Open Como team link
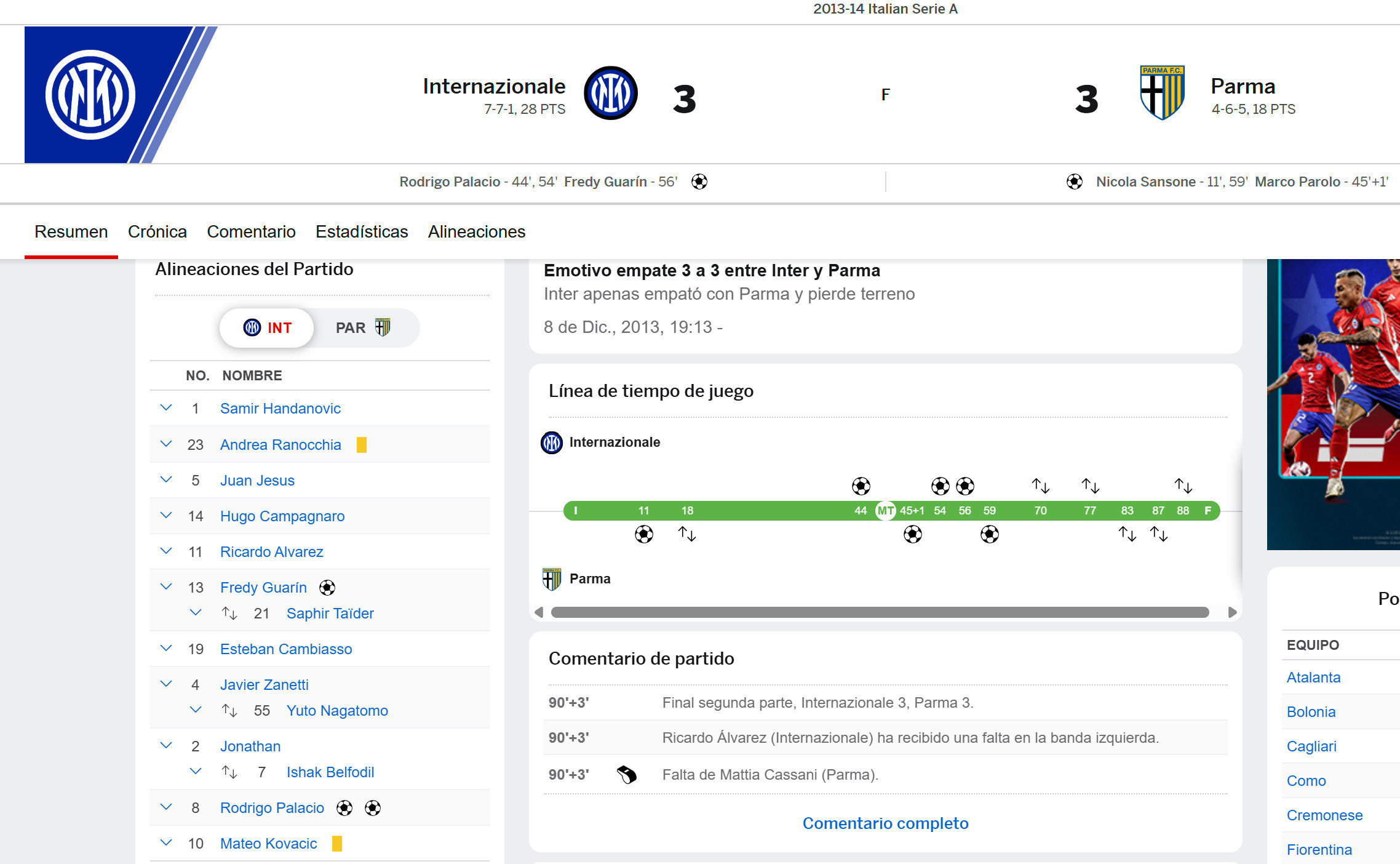Image resolution: width=1400 pixels, height=864 pixels. click(1306, 781)
